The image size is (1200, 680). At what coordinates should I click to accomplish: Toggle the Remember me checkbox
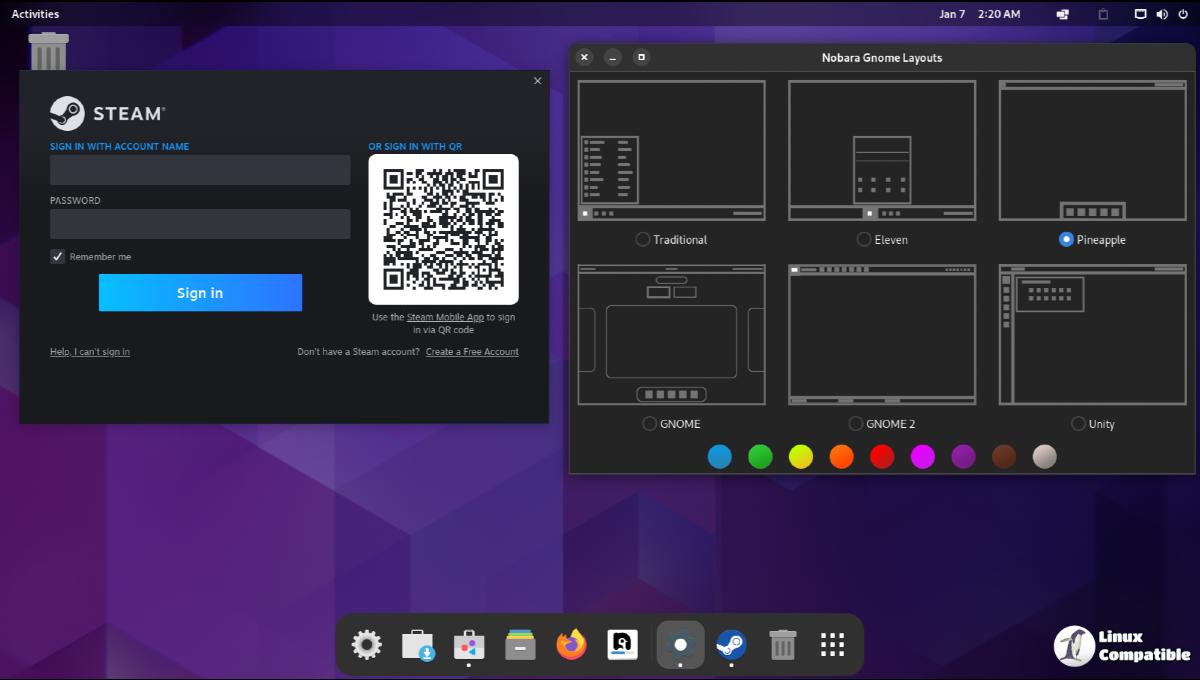click(58, 257)
